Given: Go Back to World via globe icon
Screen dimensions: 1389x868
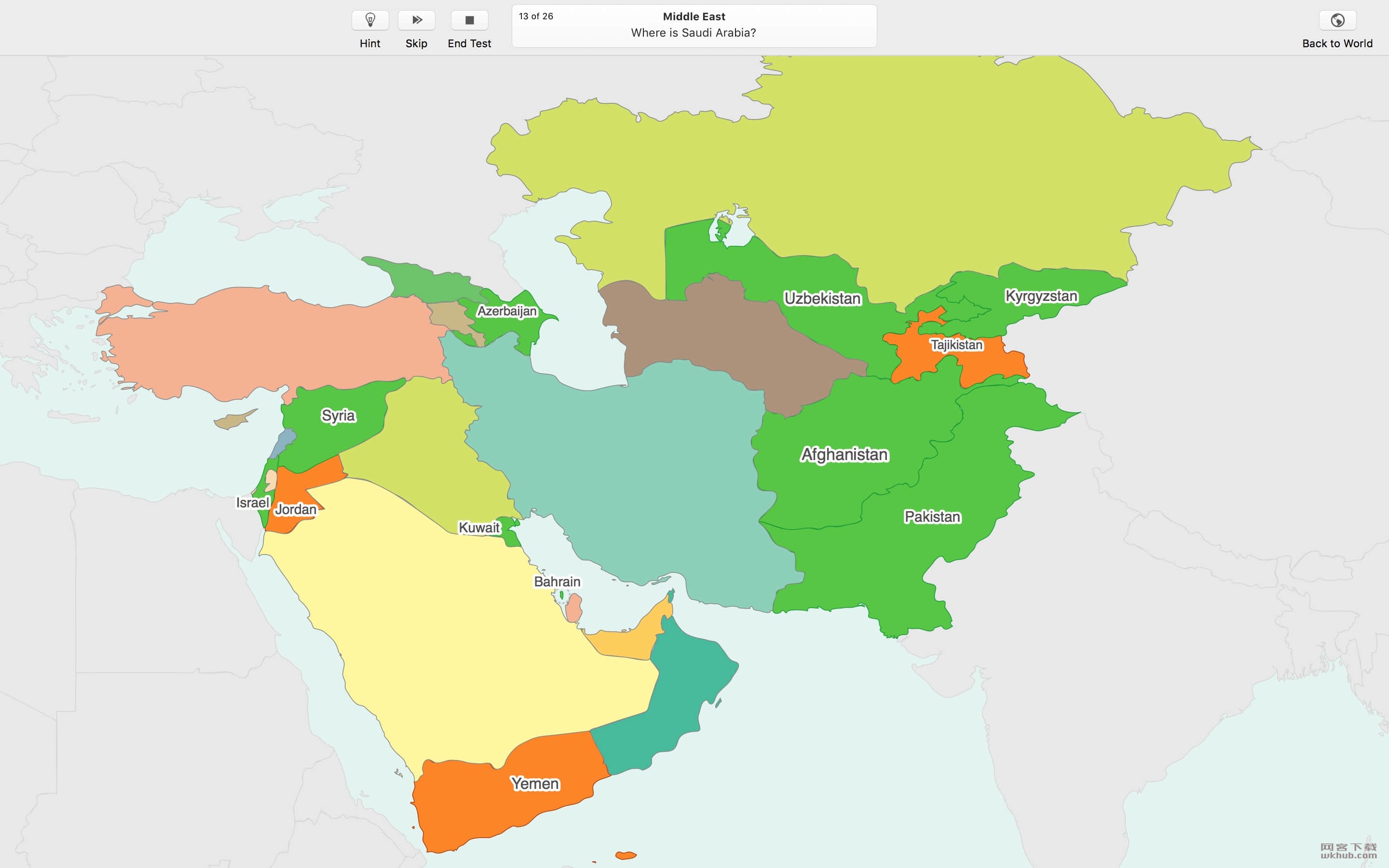Looking at the screenshot, I should coord(1337,20).
